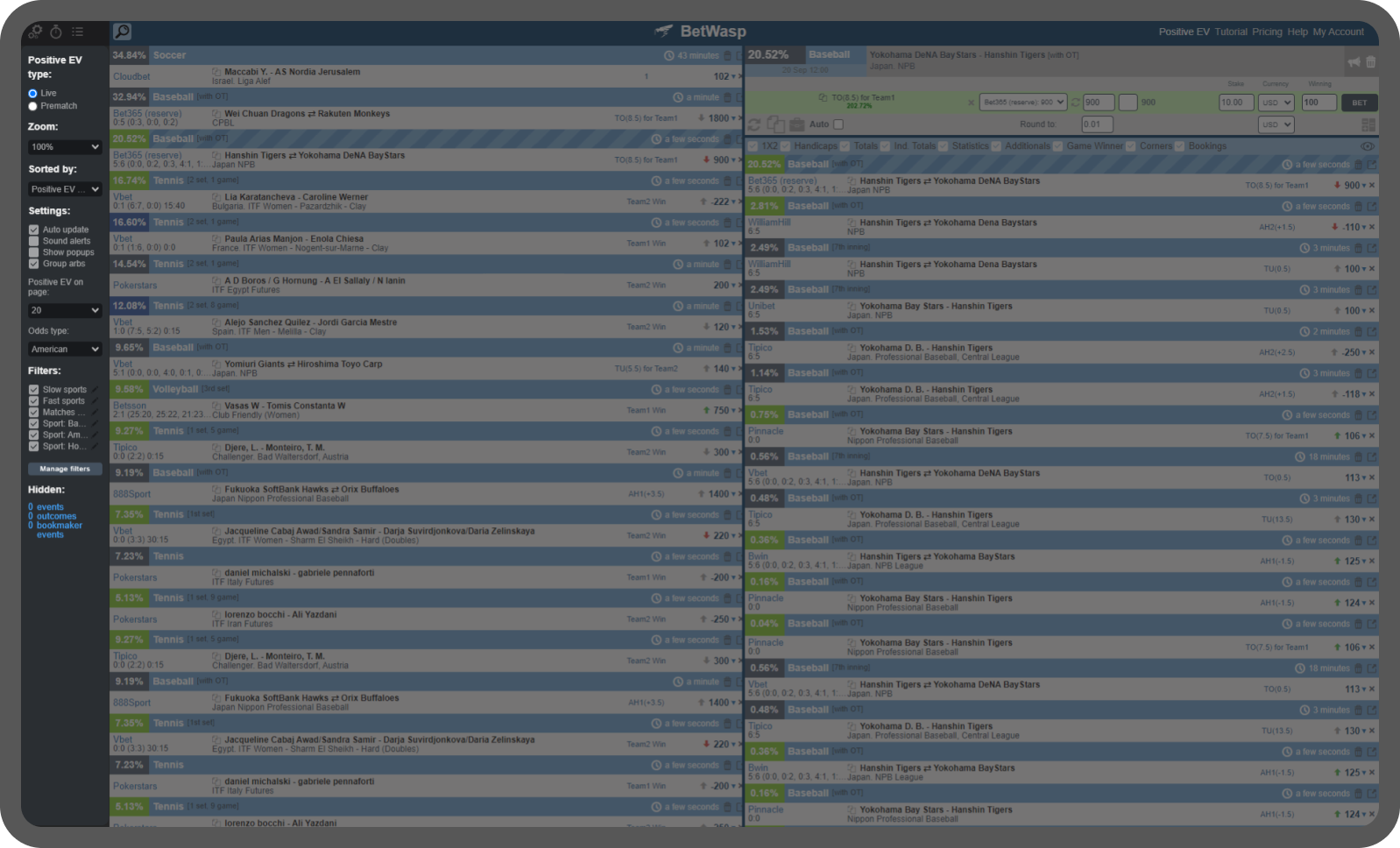Image resolution: width=1400 pixels, height=848 pixels.
Task: Open the Zoom 100% dropdown
Action: [65, 147]
